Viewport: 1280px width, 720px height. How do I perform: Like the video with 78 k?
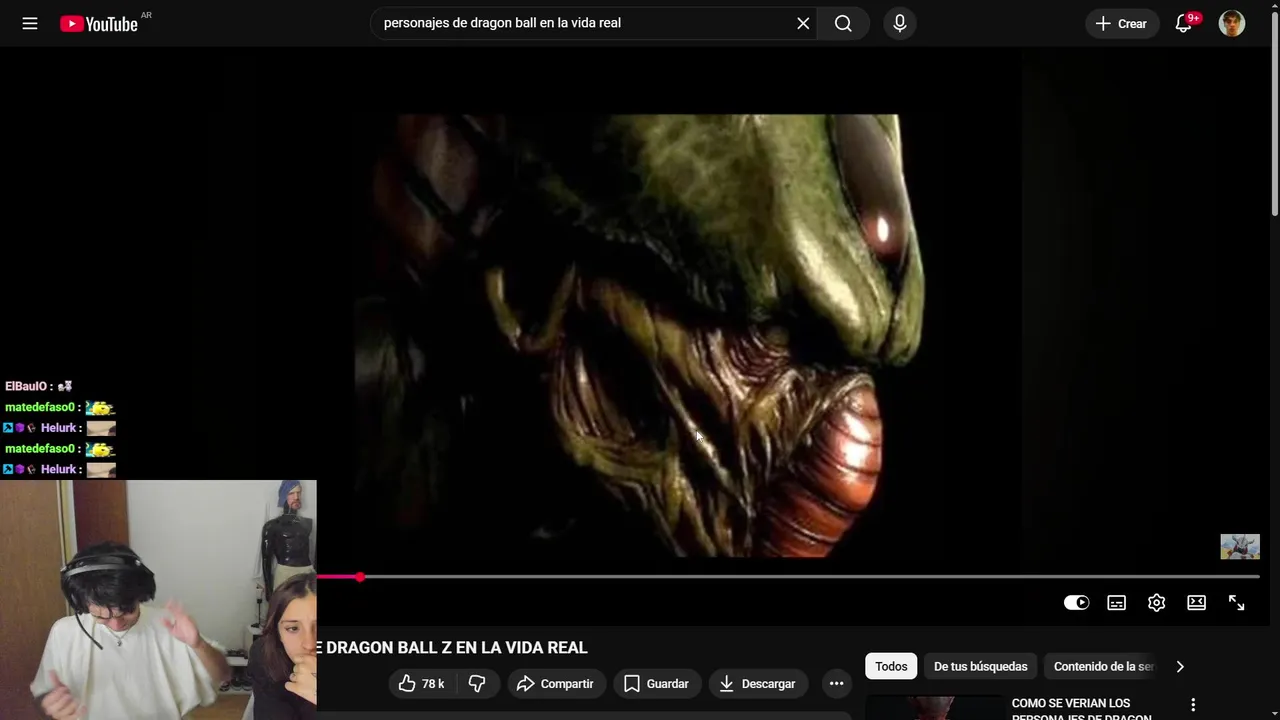tap(421, 684)
